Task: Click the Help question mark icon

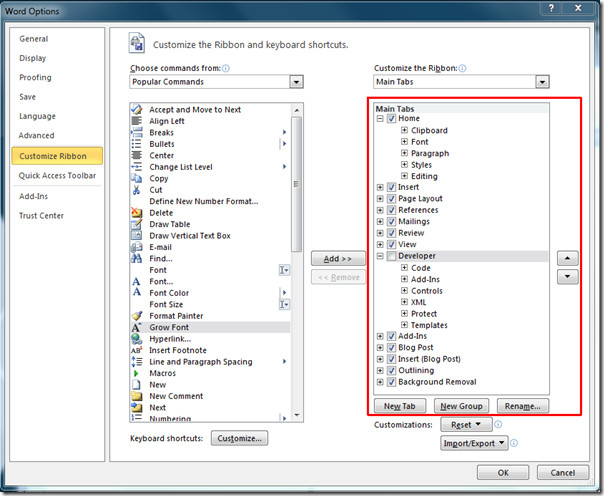Action: coord(552,8)
